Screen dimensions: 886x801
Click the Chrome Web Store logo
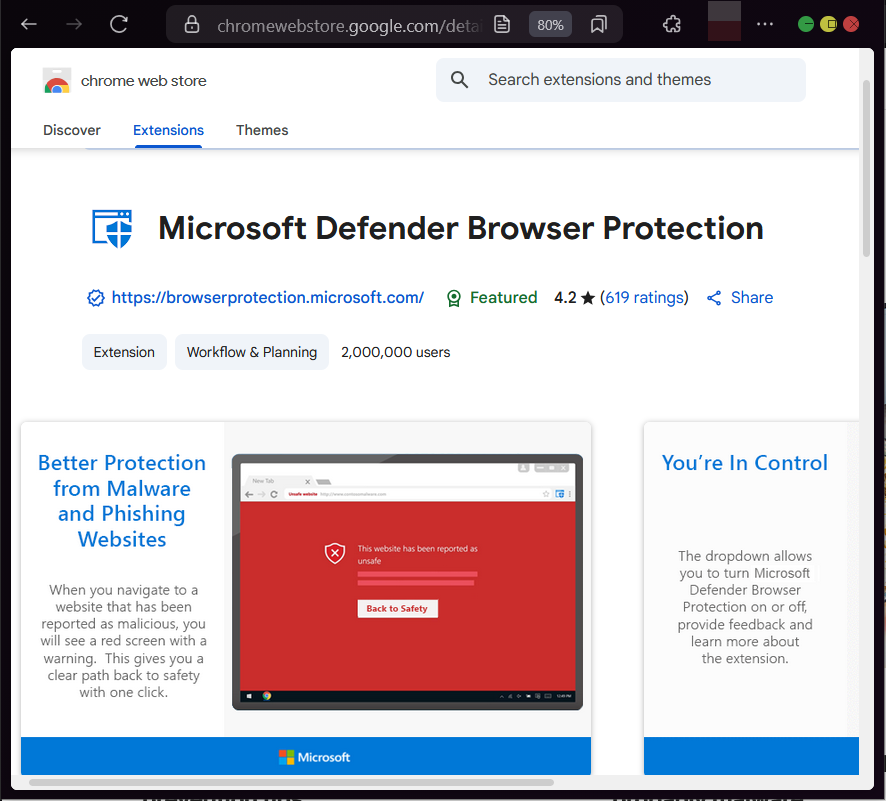click(57, 81)
